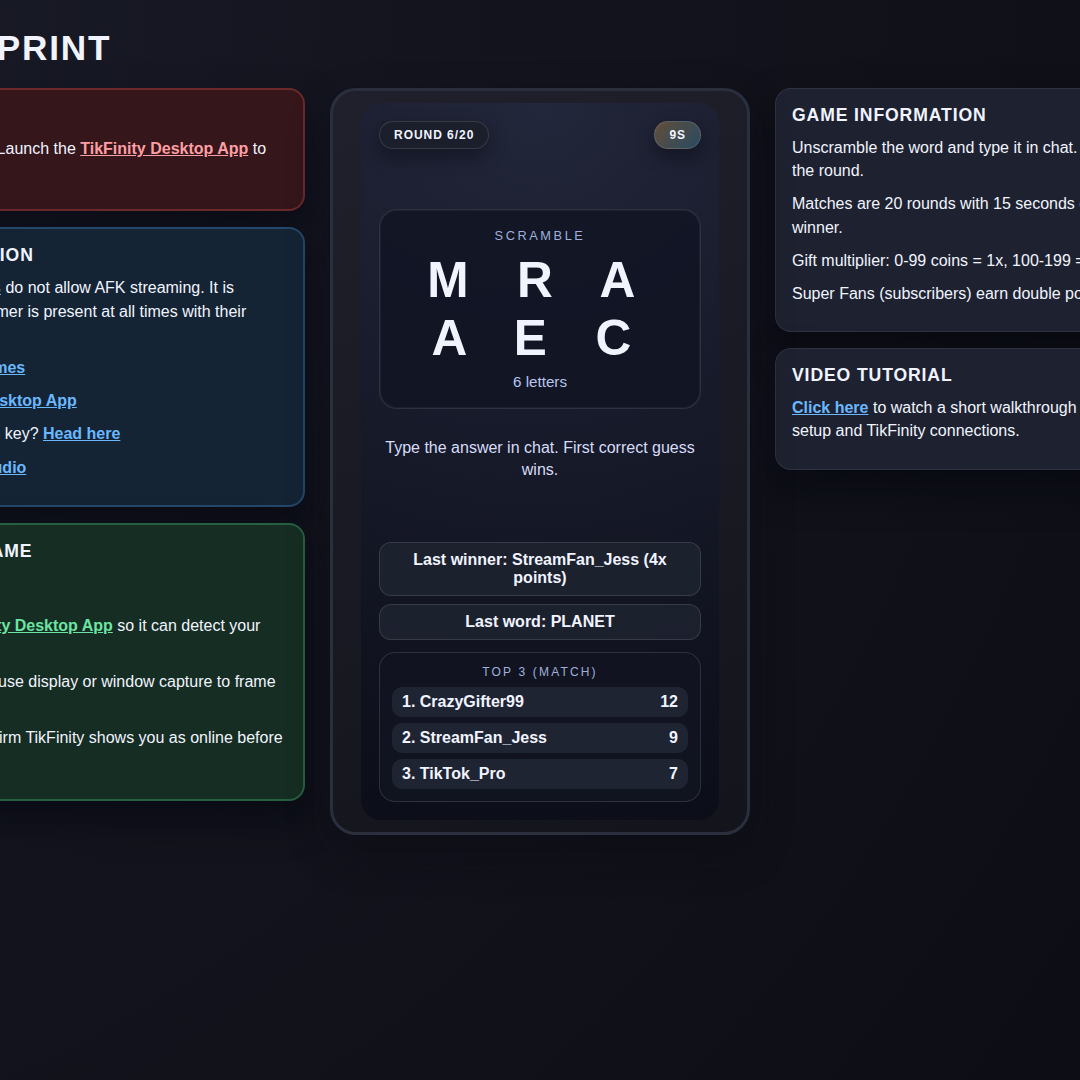Click score 12 next to CrazyGifter99
Viewport: 1080px width, 1080px height.
[x=669, y=702]
